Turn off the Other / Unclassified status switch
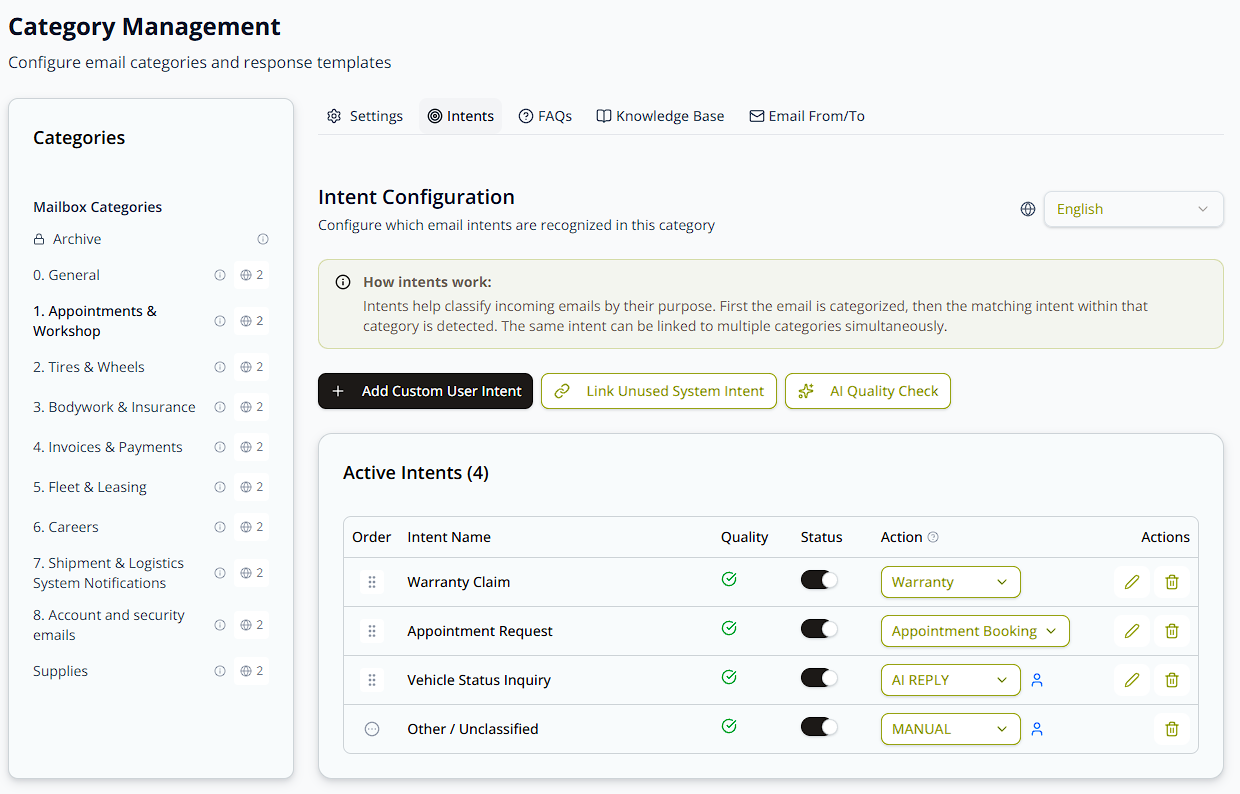Viewport: 1240px width, 794px height. point(819,727)
